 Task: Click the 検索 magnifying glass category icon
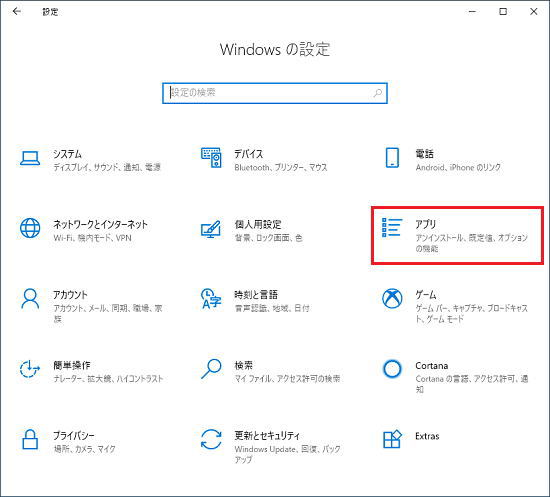coord(211,369)
